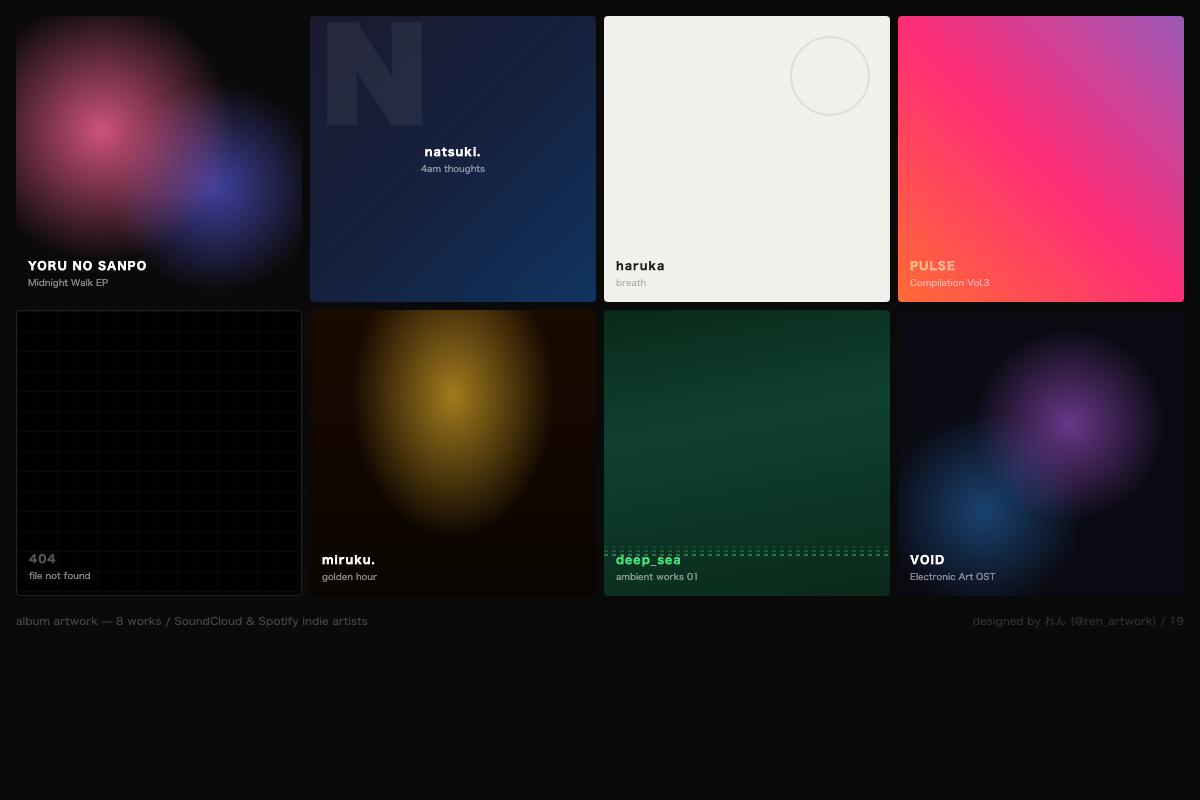Click the 'golden hour' subtitle text

(x=349, y=577)
